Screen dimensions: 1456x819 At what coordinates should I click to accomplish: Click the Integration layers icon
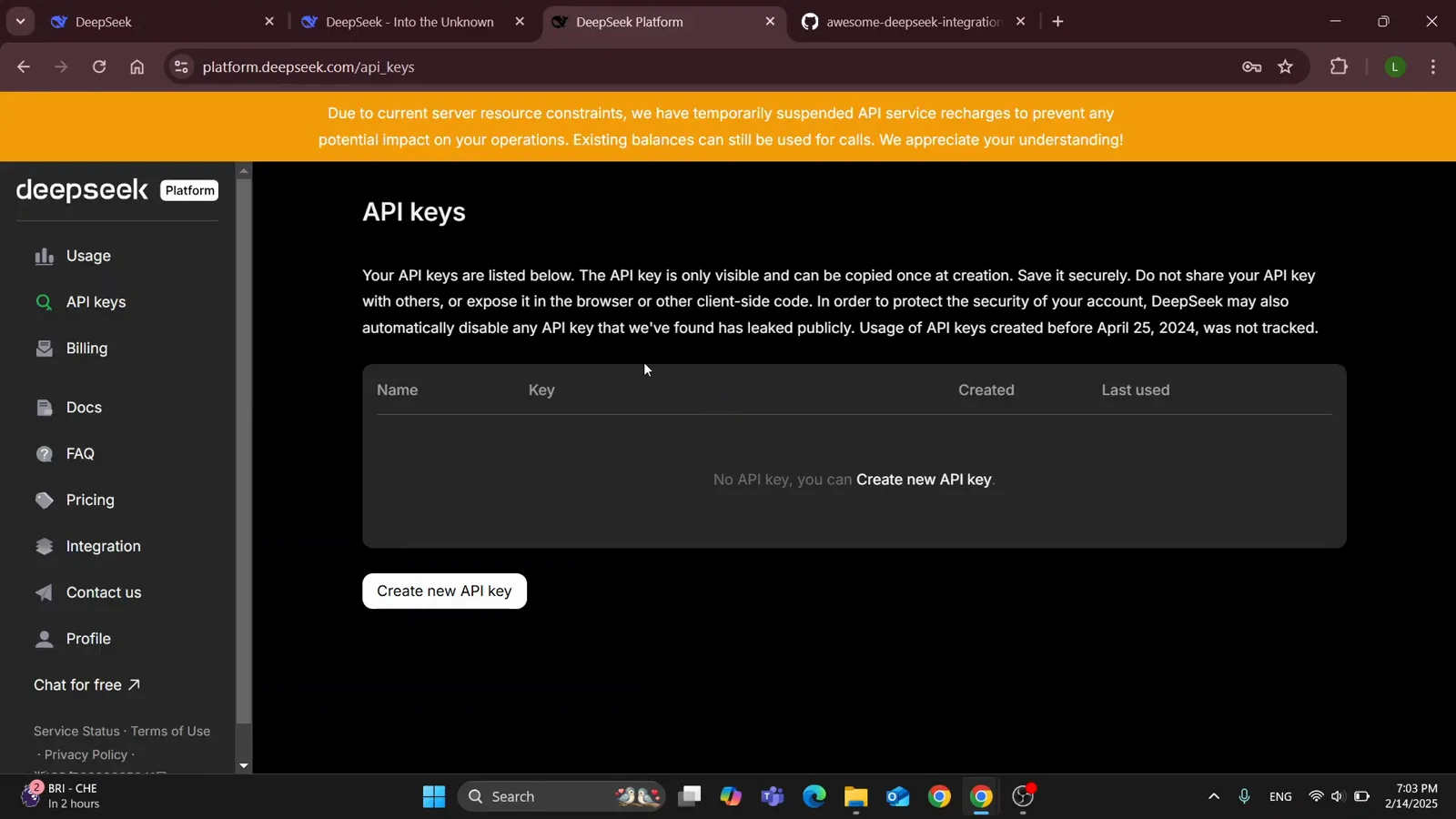[44, 547]
